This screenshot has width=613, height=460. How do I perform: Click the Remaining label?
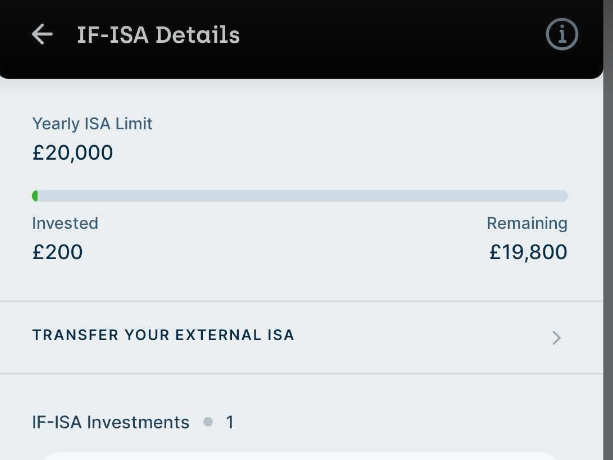[527, 223]
